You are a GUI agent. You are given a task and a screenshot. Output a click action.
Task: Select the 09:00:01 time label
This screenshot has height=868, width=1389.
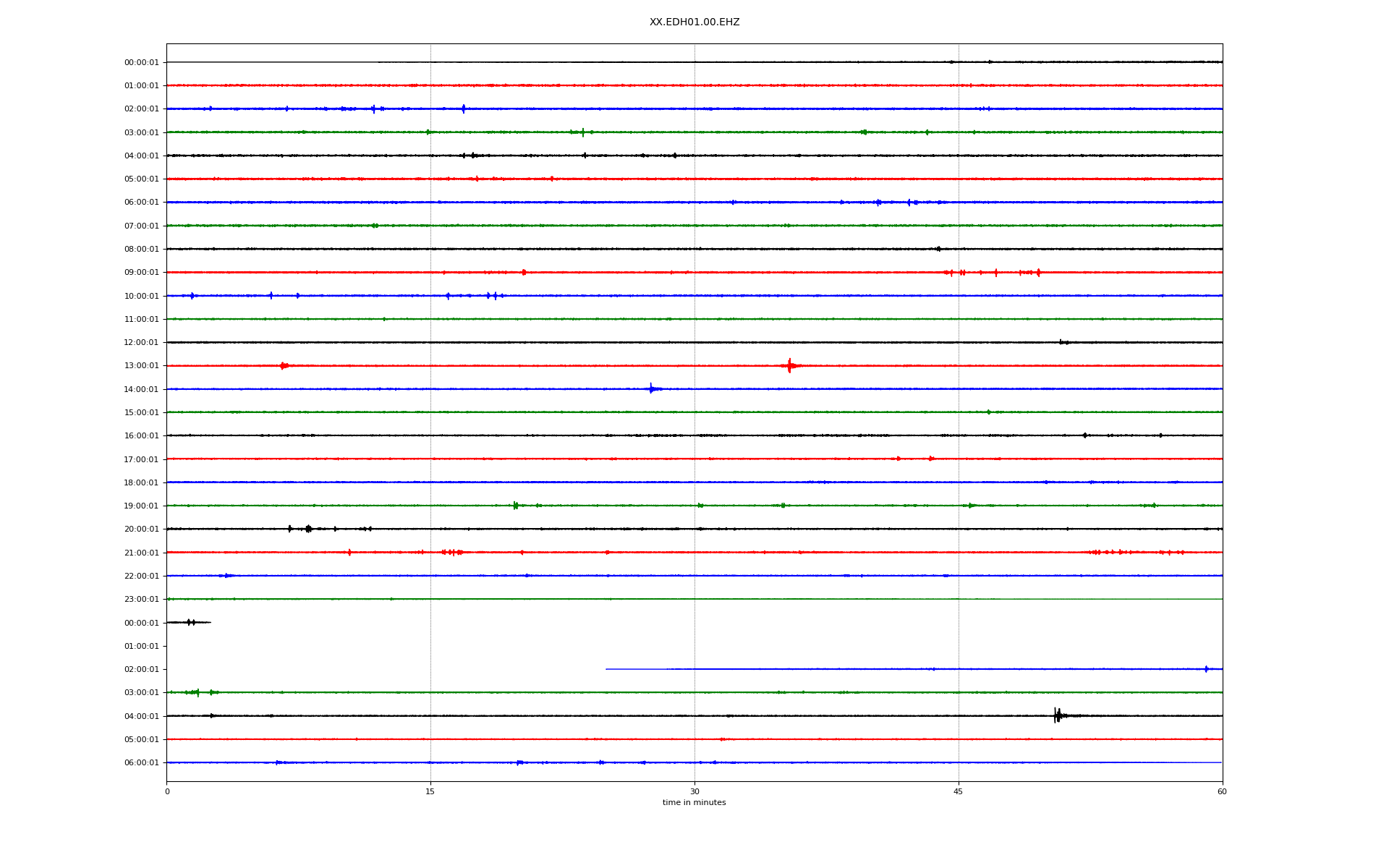141,273
